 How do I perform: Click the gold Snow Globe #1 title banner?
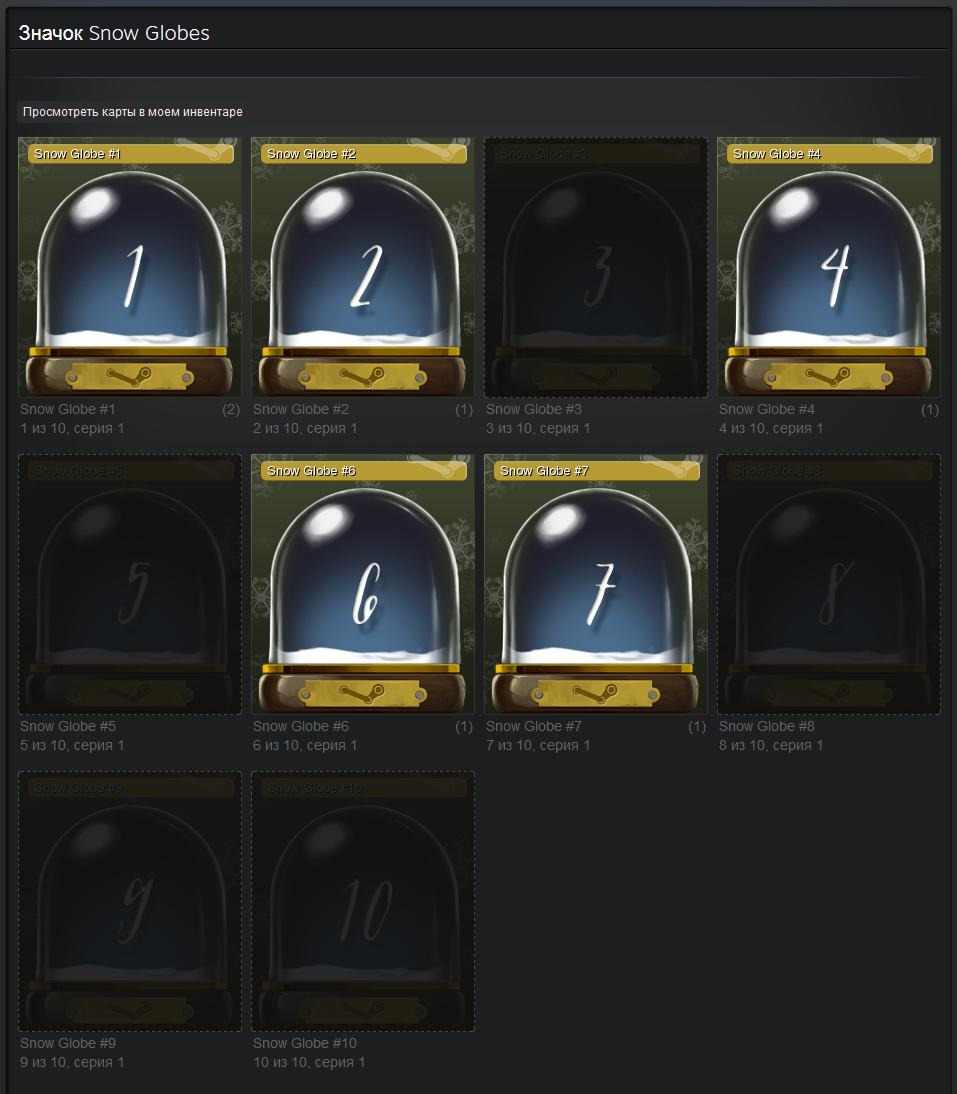(130, 153)
